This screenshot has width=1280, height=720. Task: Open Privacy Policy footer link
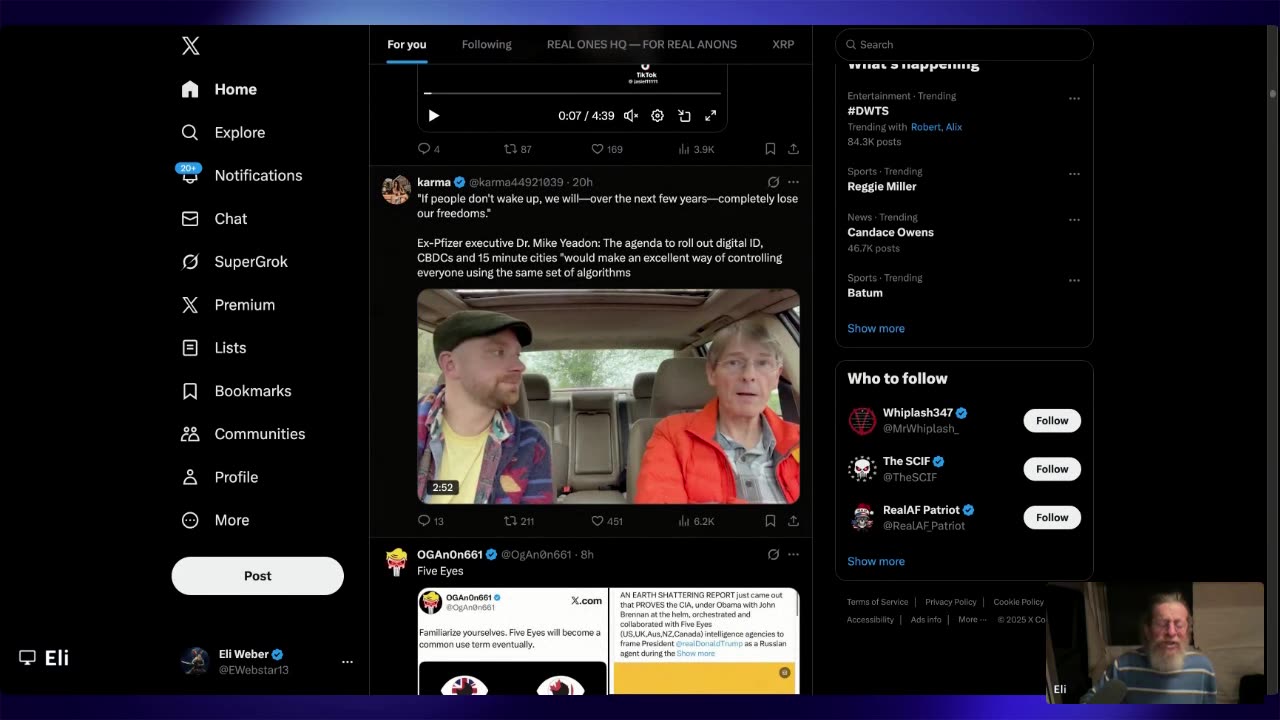coord(950,602)
